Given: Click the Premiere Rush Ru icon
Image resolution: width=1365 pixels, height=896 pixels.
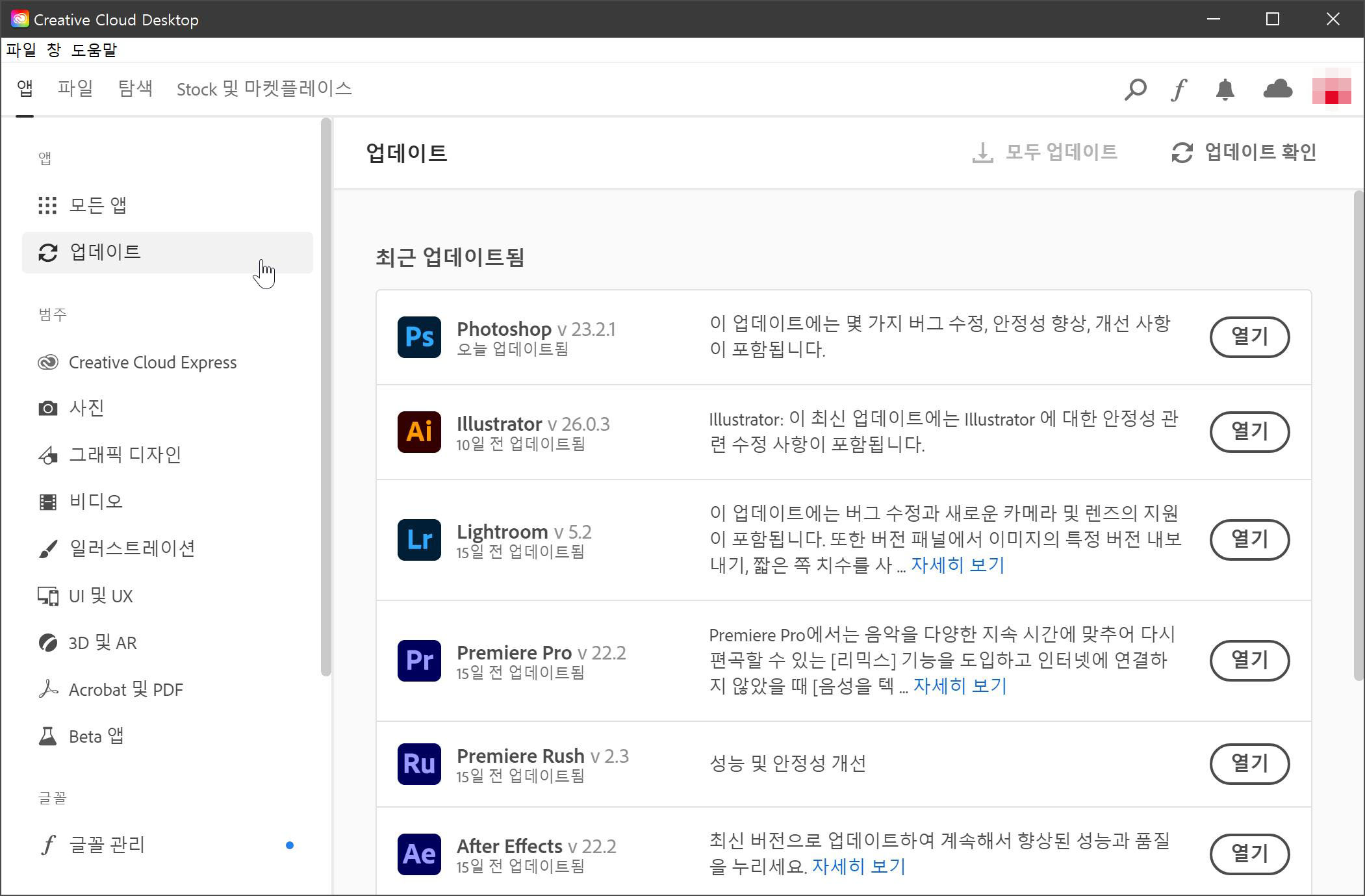Looking at the screenshot, I should click(x=419, y=763).
